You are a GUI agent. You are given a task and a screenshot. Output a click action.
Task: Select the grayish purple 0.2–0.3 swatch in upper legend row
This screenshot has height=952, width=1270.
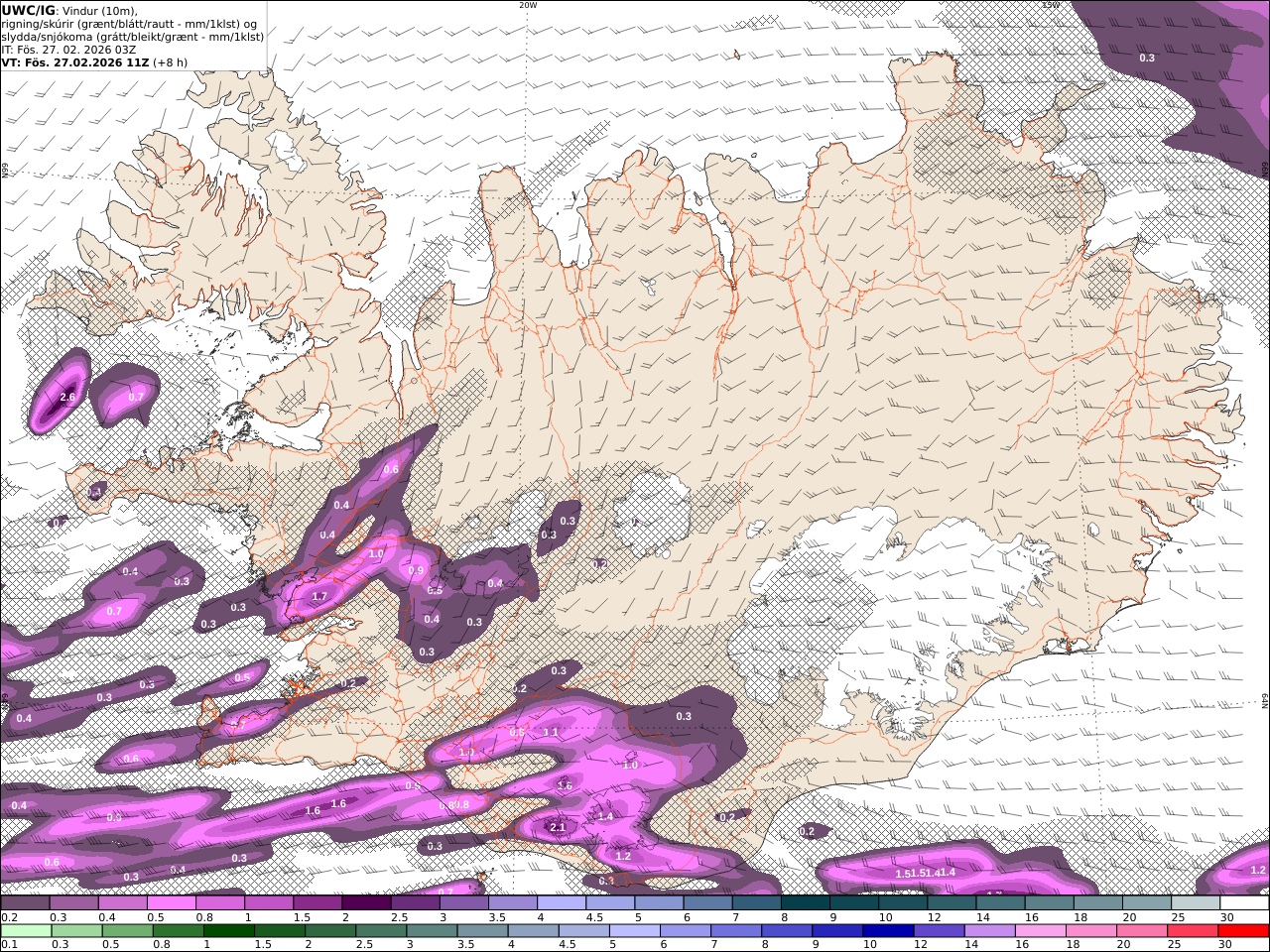tap(26, 902)
